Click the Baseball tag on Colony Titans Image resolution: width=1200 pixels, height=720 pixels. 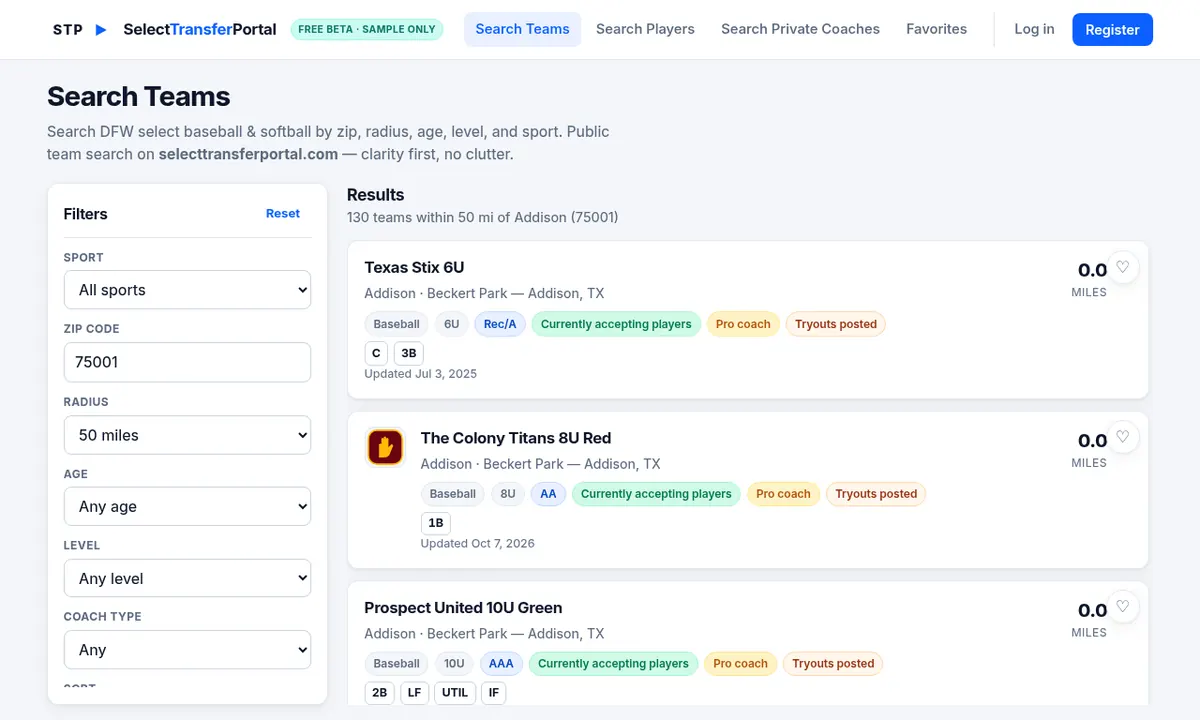pyautogui.click(x=453, y=494)
